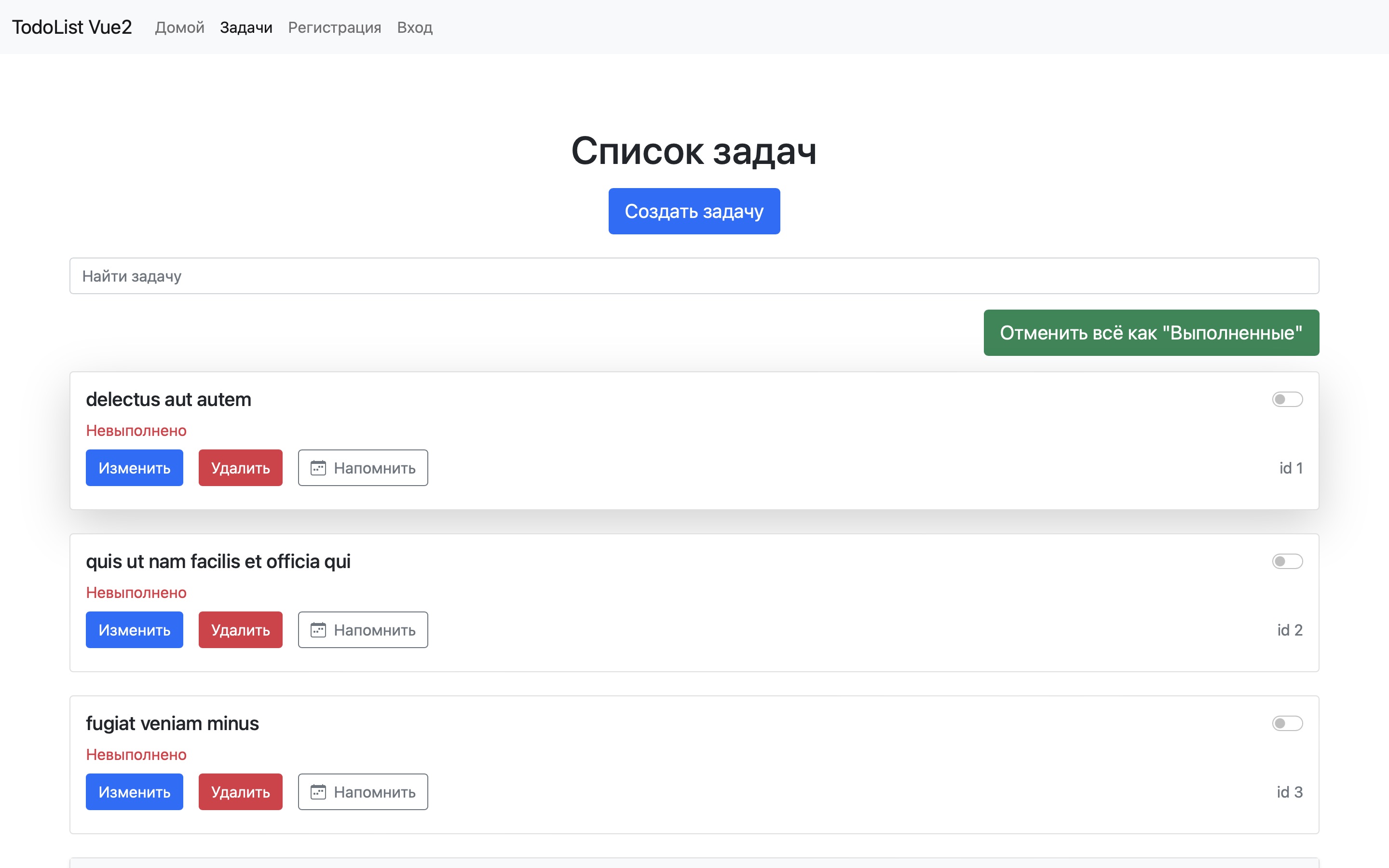This screenshot has width=1389, height=868.
Task: Open the Вход login page
Action: coord(415,27)
